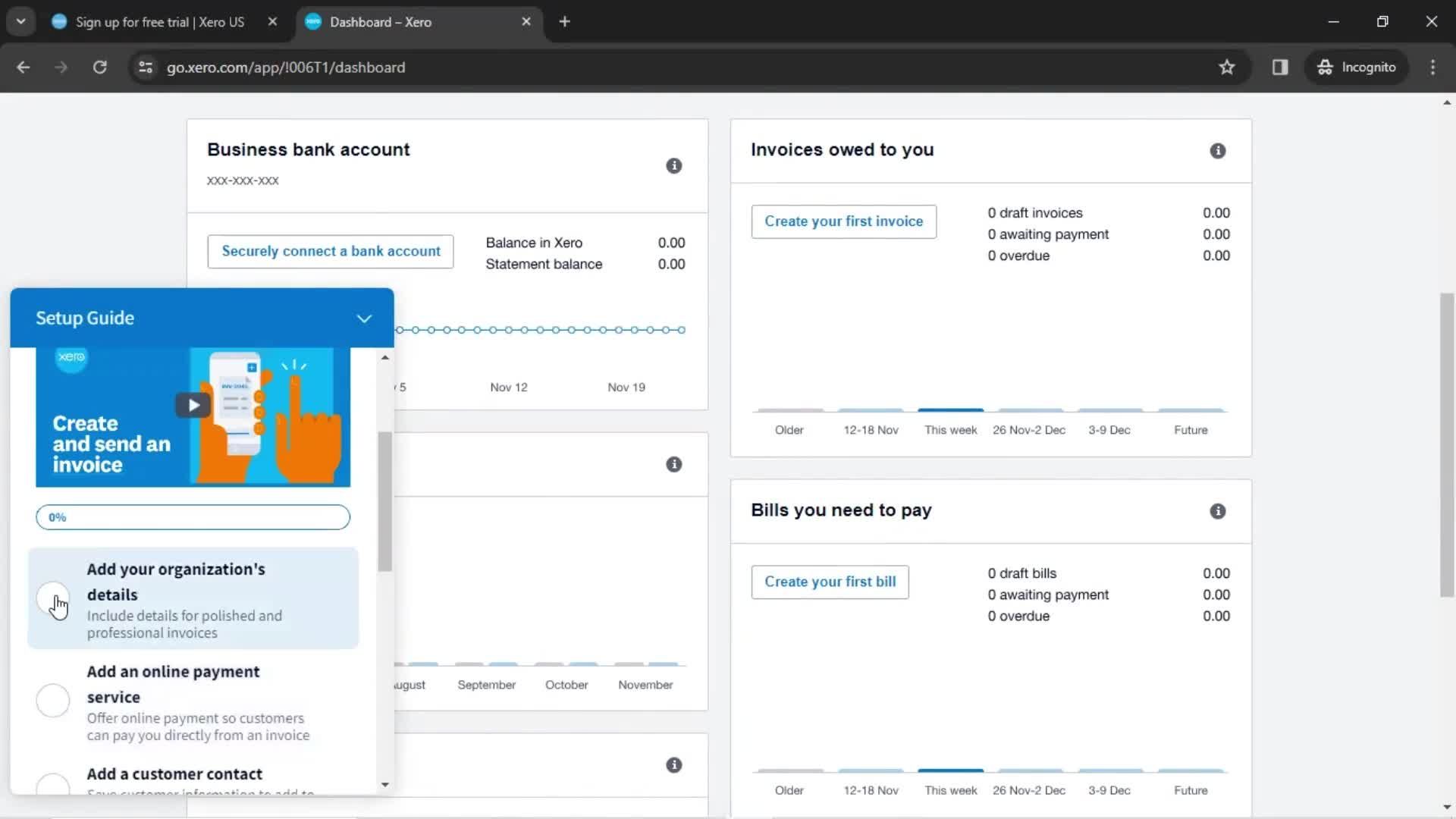
Task: Click 0 overdue under Bills
Action: coord(1109,616)
